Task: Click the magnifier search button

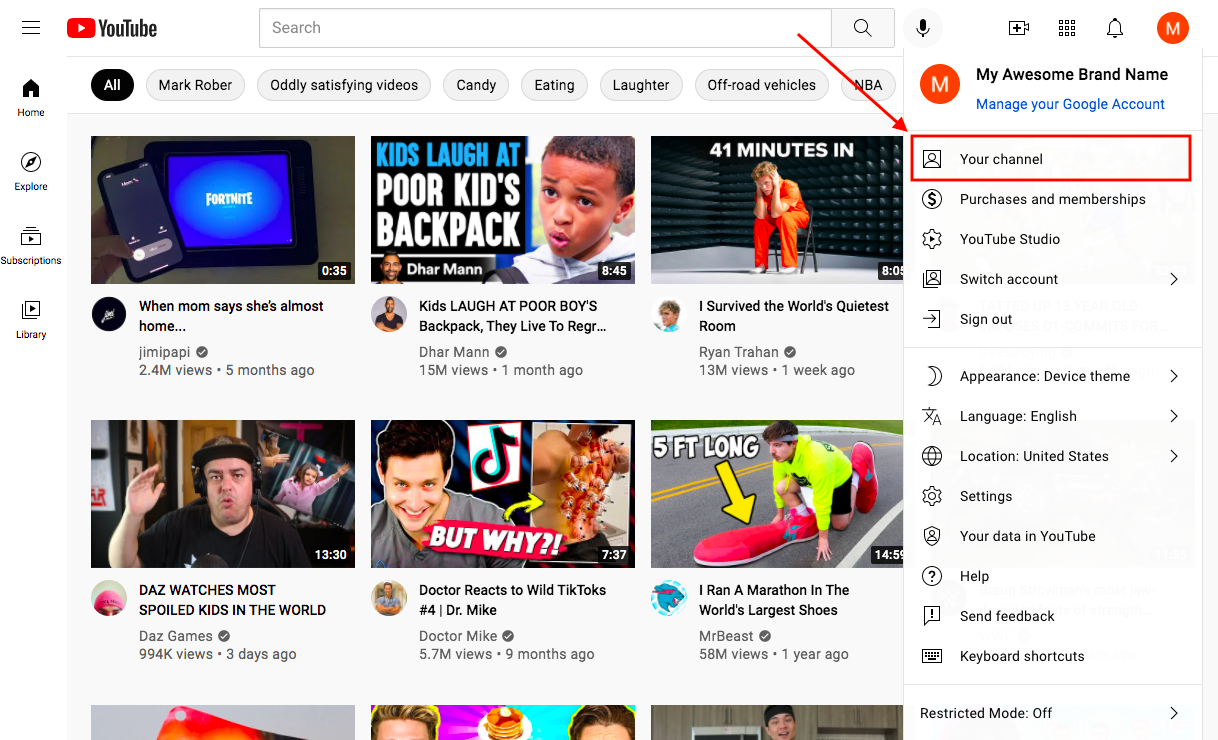Action: (863, 28)
